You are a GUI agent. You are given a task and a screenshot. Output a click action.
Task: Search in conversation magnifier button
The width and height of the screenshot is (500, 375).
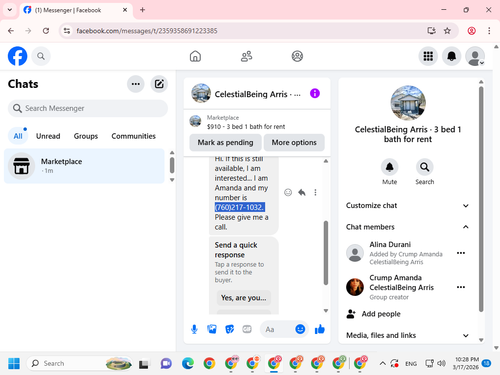(425, 167)
